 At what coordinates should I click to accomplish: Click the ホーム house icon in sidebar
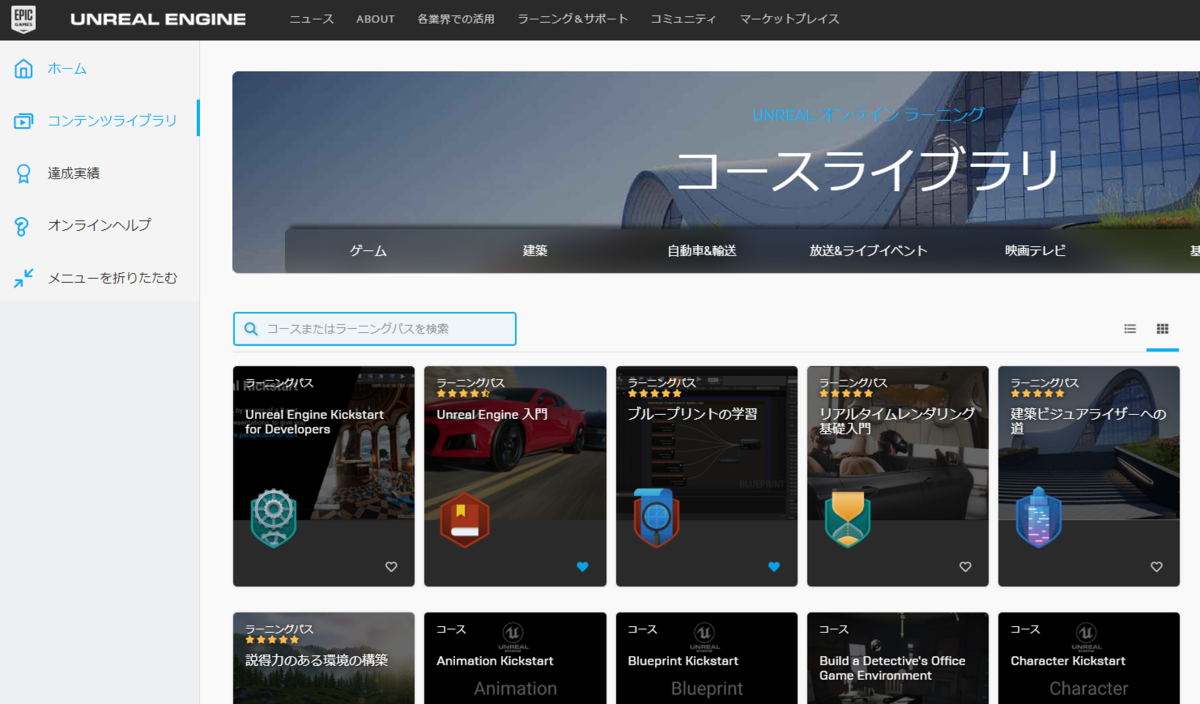23,69
